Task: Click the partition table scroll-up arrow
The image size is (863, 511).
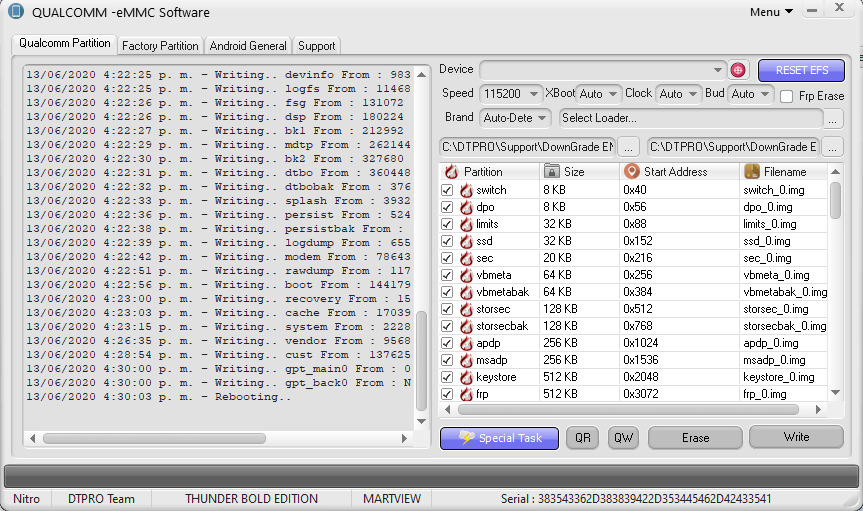Action: pyautogui.click(x=835, y=172)
